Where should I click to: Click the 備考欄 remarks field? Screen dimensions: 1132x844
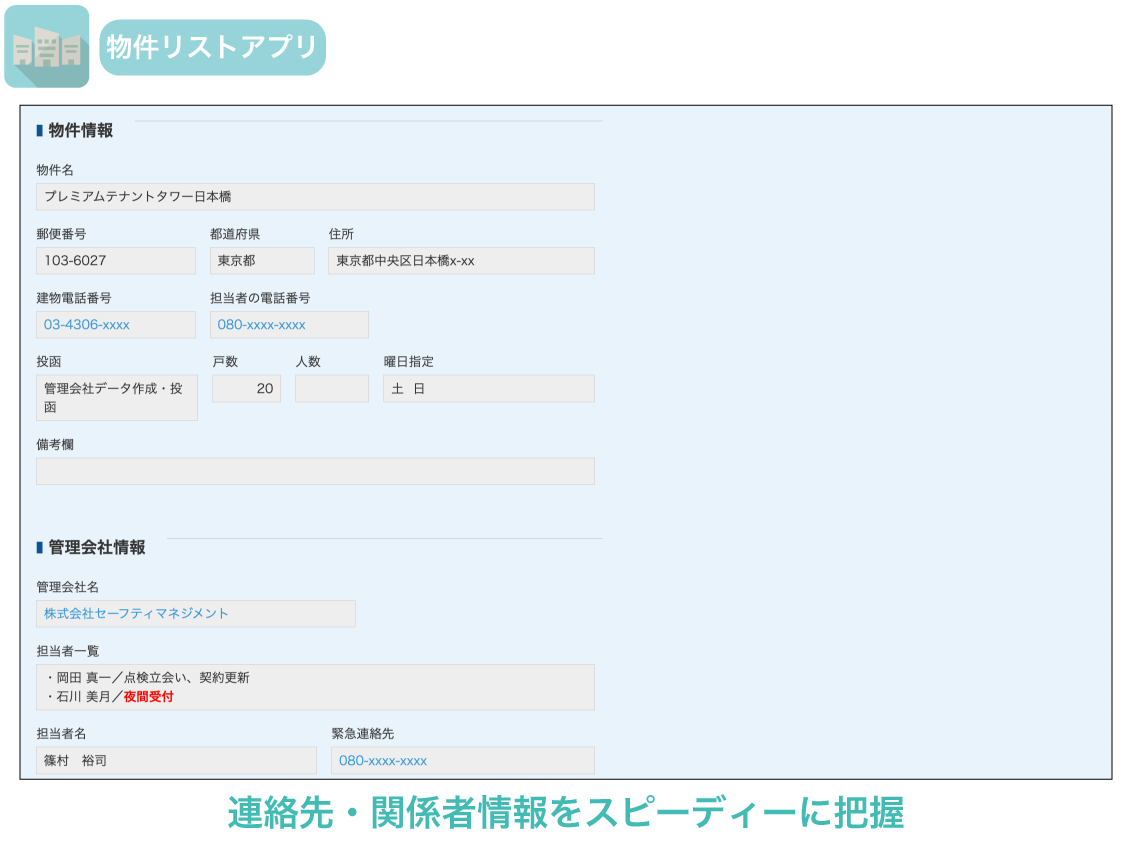(x=315, y=470)
